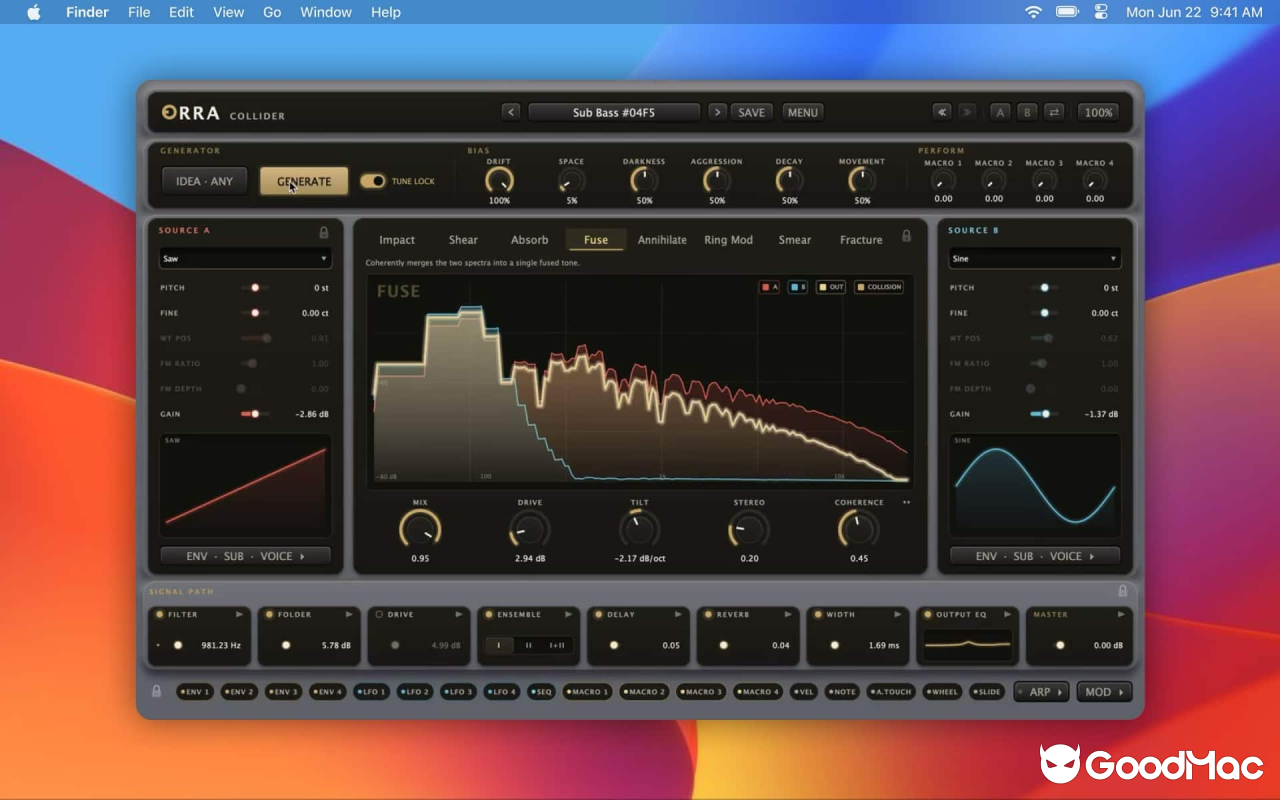Disable the Output EQ power dot
Viewport: 1280px width, 800px height.
(x=928, y=614)
